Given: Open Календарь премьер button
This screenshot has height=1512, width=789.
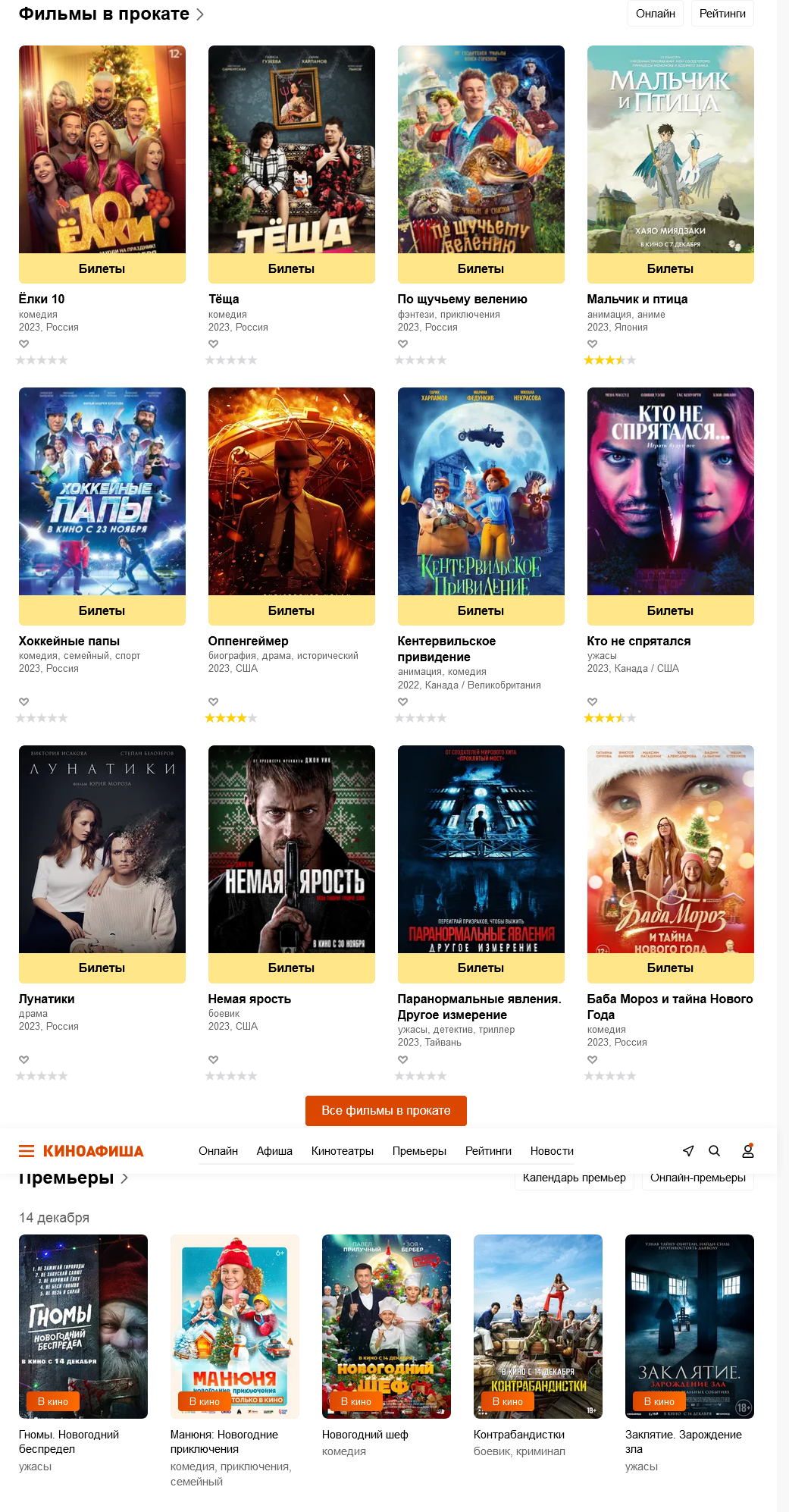Looking at the screenshot, I should (x=575, y=1178).
